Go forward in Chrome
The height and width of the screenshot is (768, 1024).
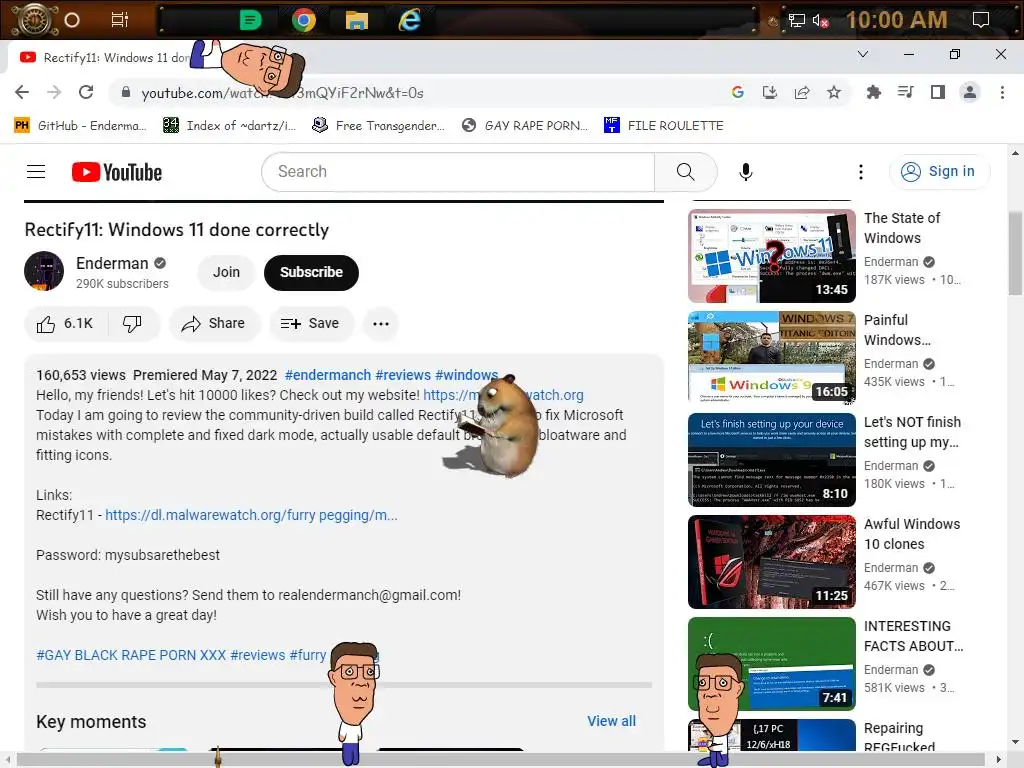point(54,93)
